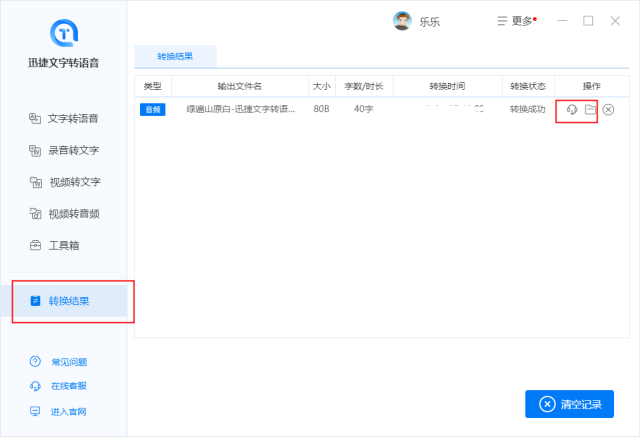The width and height of the screenshot is (640, 437).
Task: Contact 在线客服 support
Action: (68, 386)
